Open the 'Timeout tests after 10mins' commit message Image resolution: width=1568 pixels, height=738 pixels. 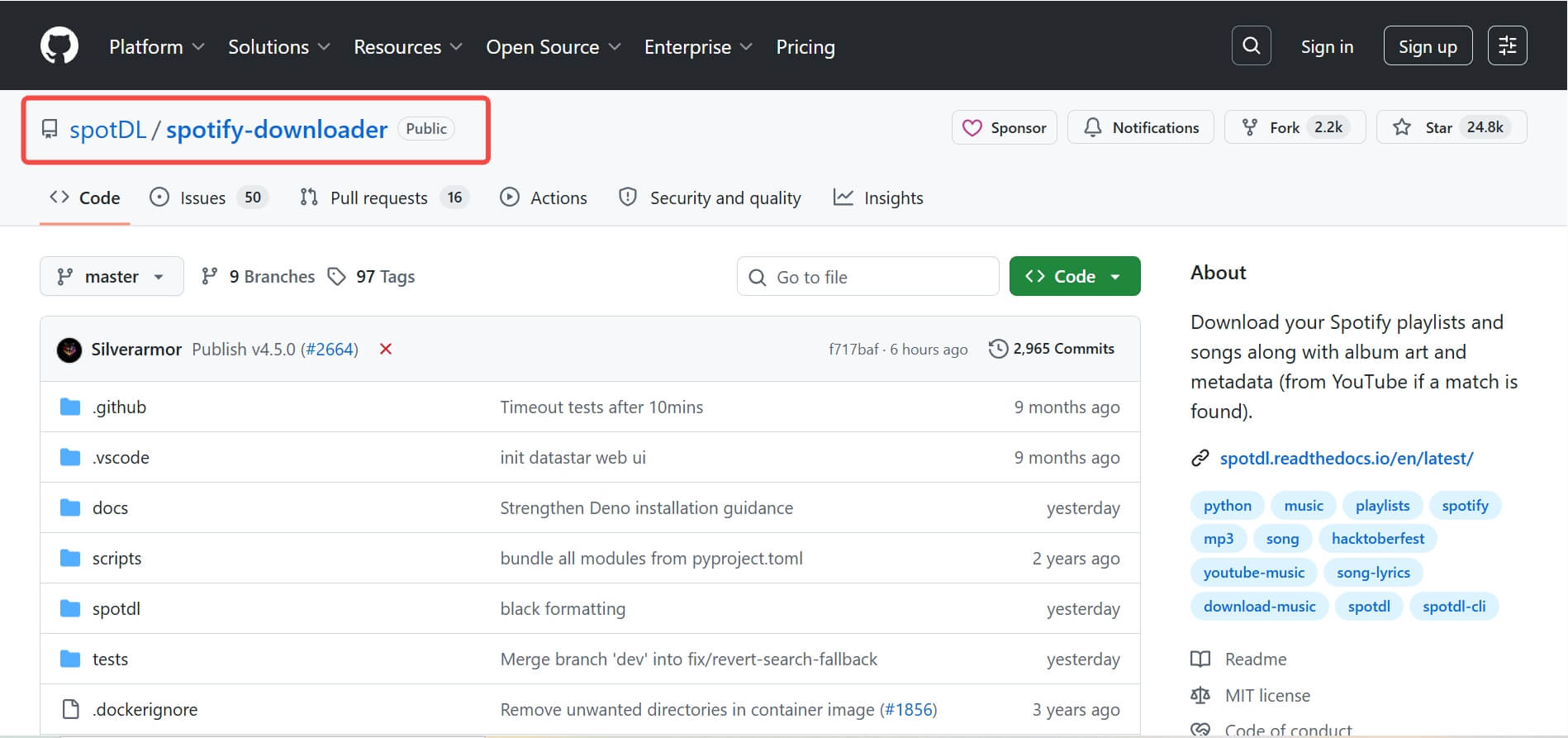click(601, 407)
